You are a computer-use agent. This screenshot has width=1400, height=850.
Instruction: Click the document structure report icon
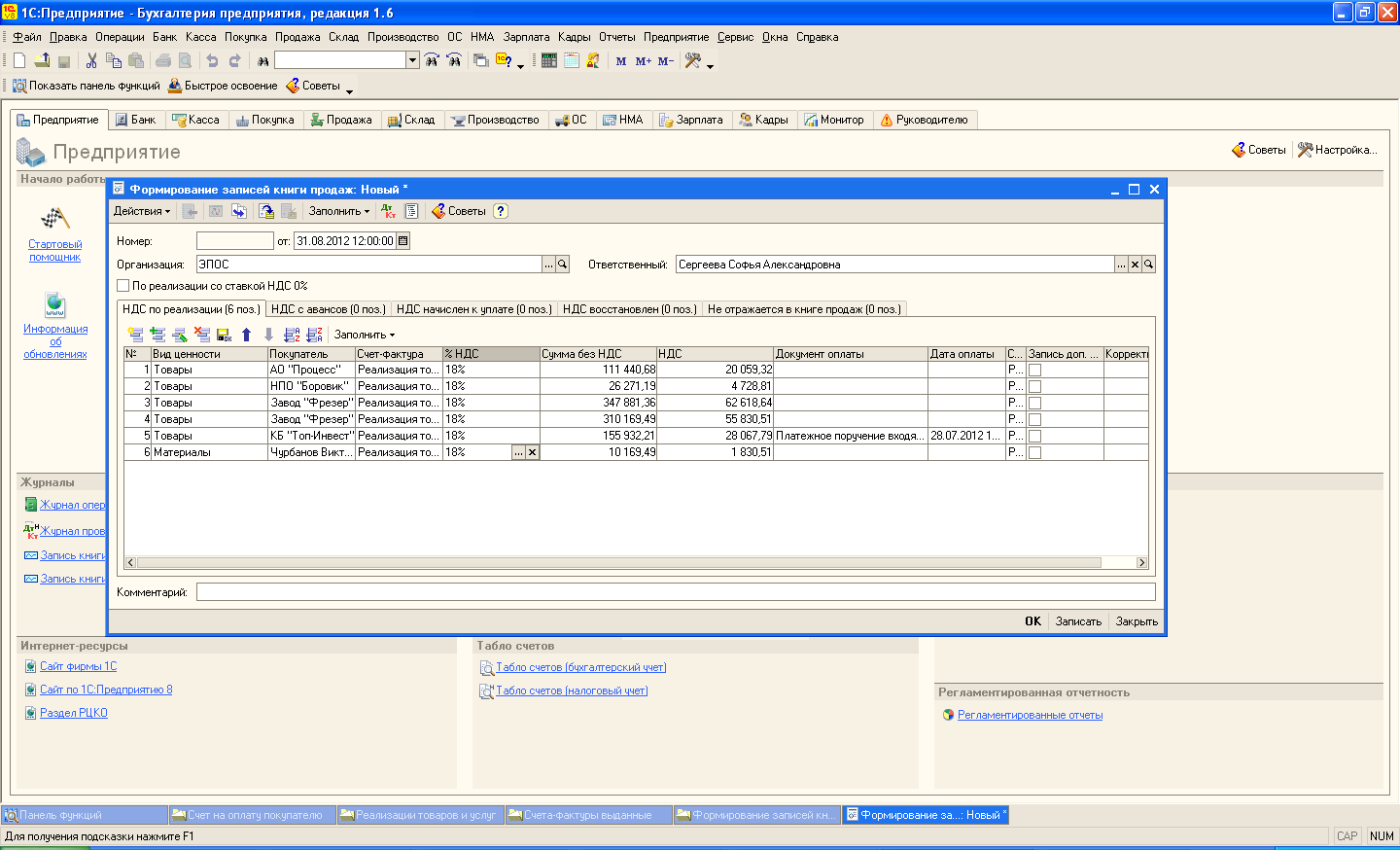(411, 211)
